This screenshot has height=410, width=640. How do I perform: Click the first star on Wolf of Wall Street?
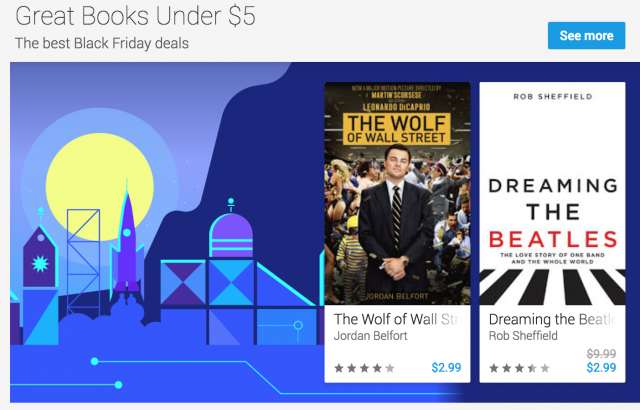(x=339, y=368)
